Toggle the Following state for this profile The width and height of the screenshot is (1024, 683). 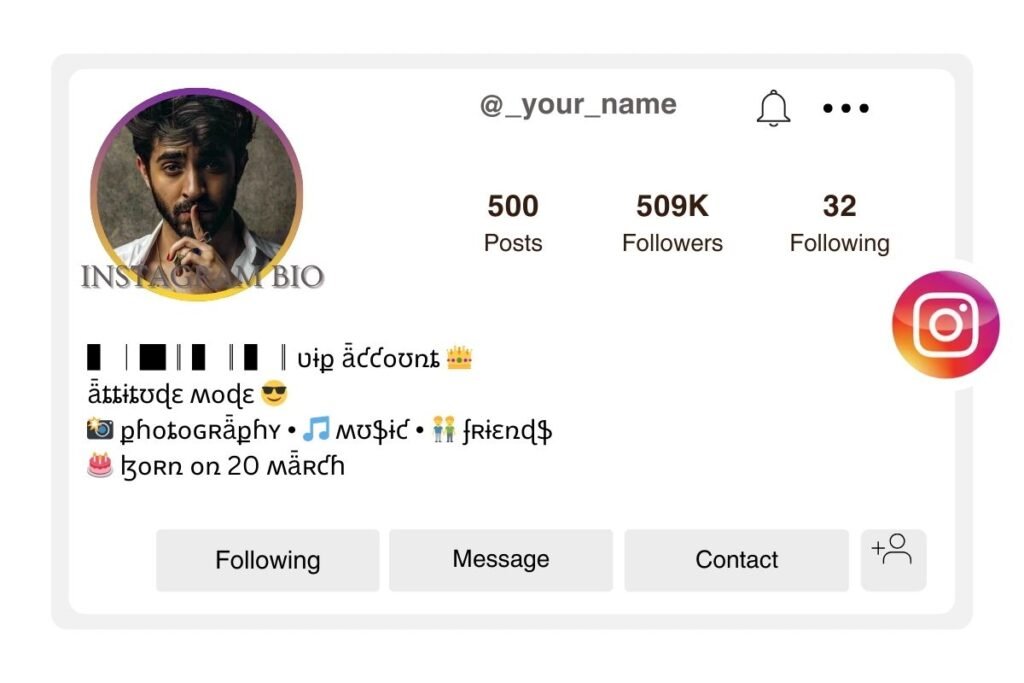267,560
